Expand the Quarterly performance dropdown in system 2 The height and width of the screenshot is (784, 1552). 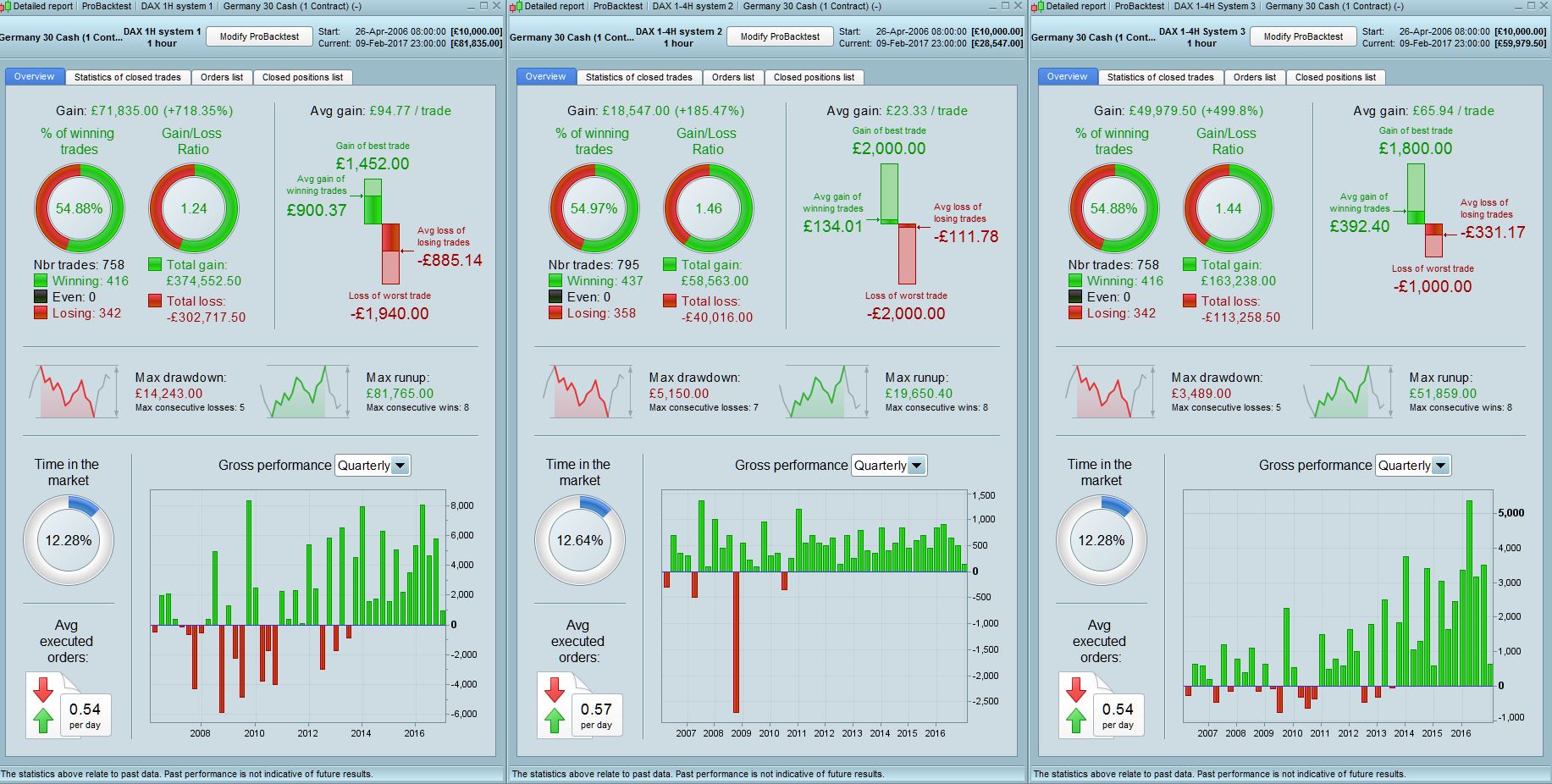click(x=889, y=465)
